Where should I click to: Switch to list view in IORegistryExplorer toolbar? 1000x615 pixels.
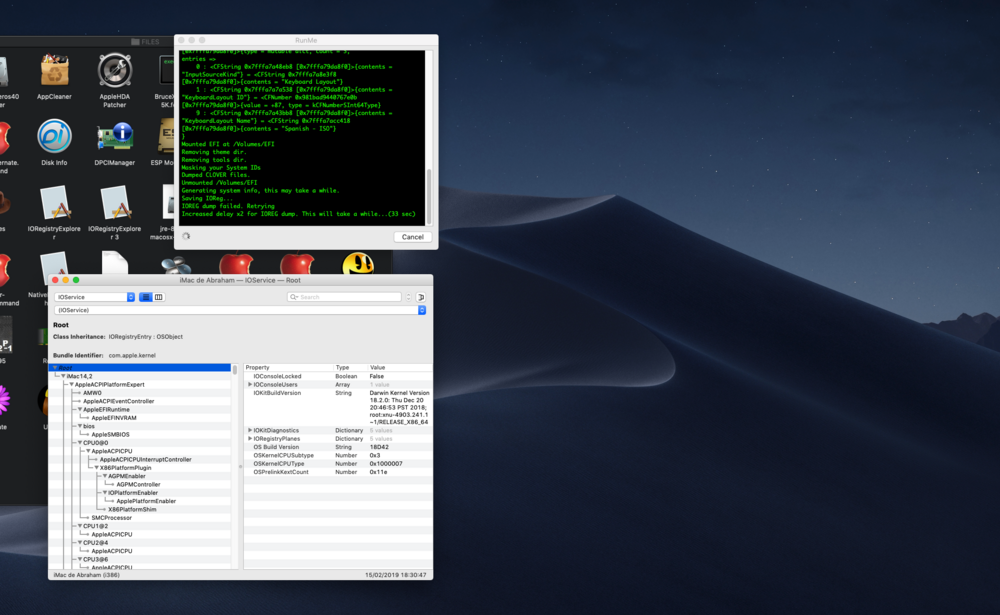pyautogui.click(x=145, y=297)
